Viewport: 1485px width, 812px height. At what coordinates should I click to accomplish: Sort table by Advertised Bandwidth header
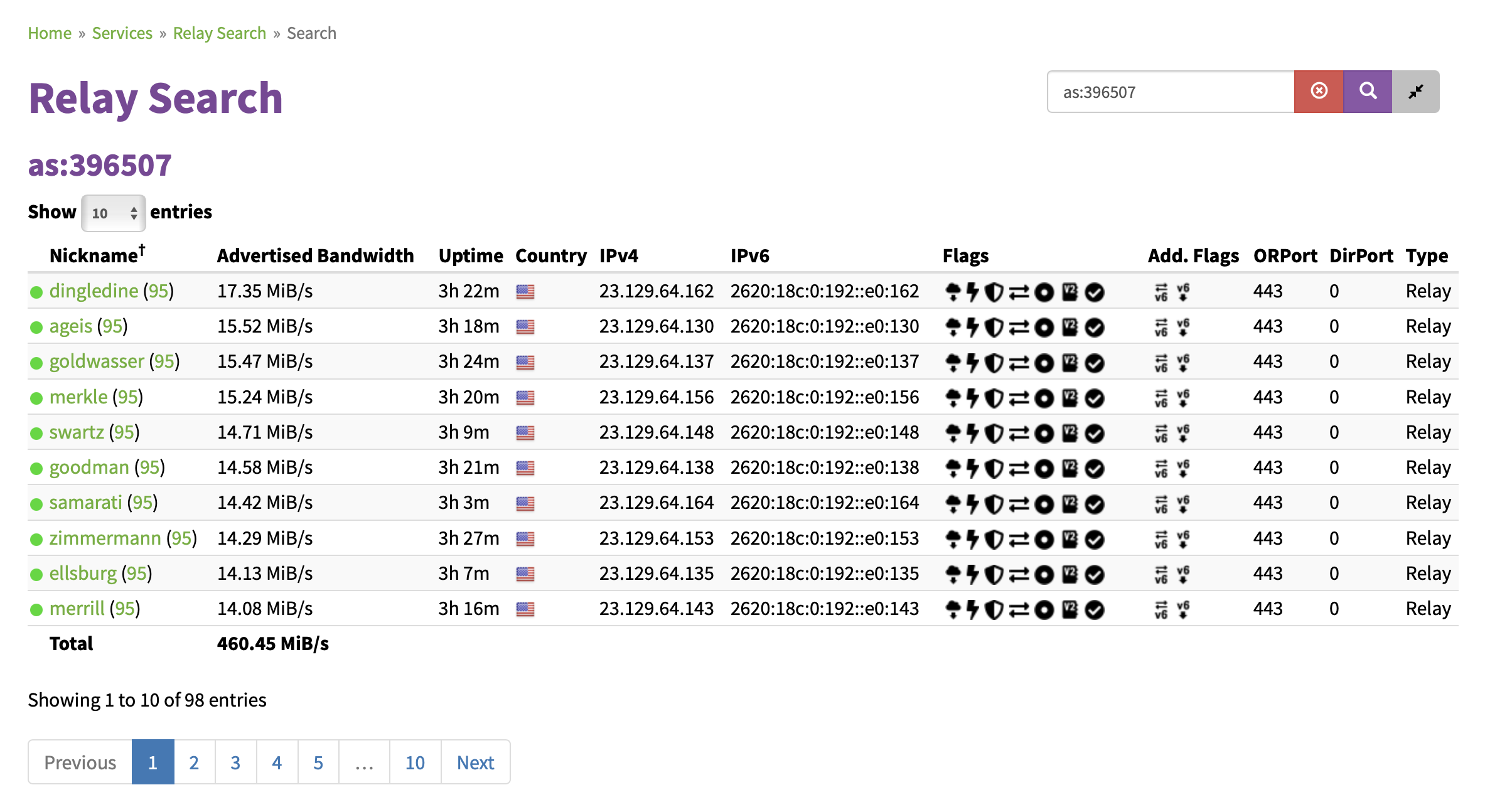click(x=315, y=255)
